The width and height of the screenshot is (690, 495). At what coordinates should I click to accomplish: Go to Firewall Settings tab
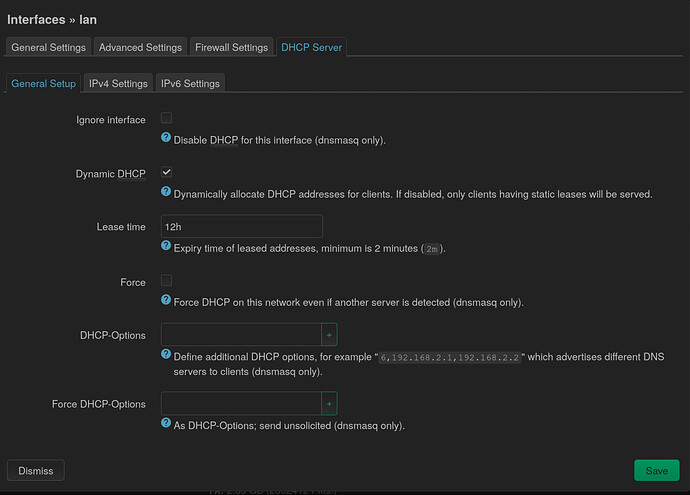click(230, 47)
